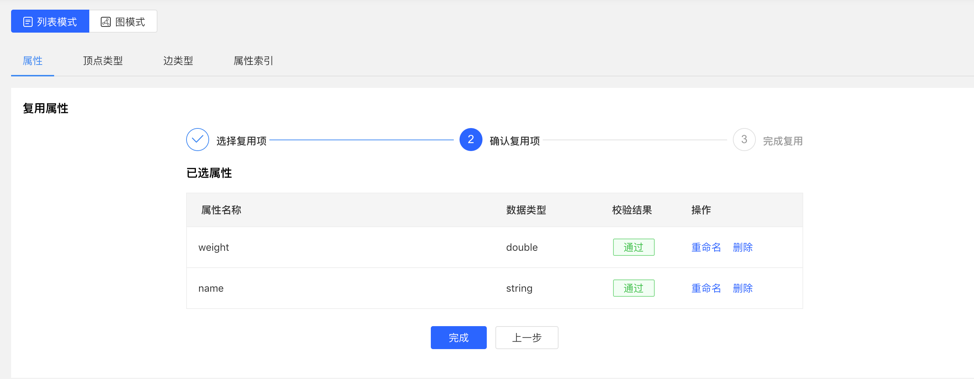This screenshot has height=379, width=974.
Task: Select the weight attribute name cell
Action: 214,247
